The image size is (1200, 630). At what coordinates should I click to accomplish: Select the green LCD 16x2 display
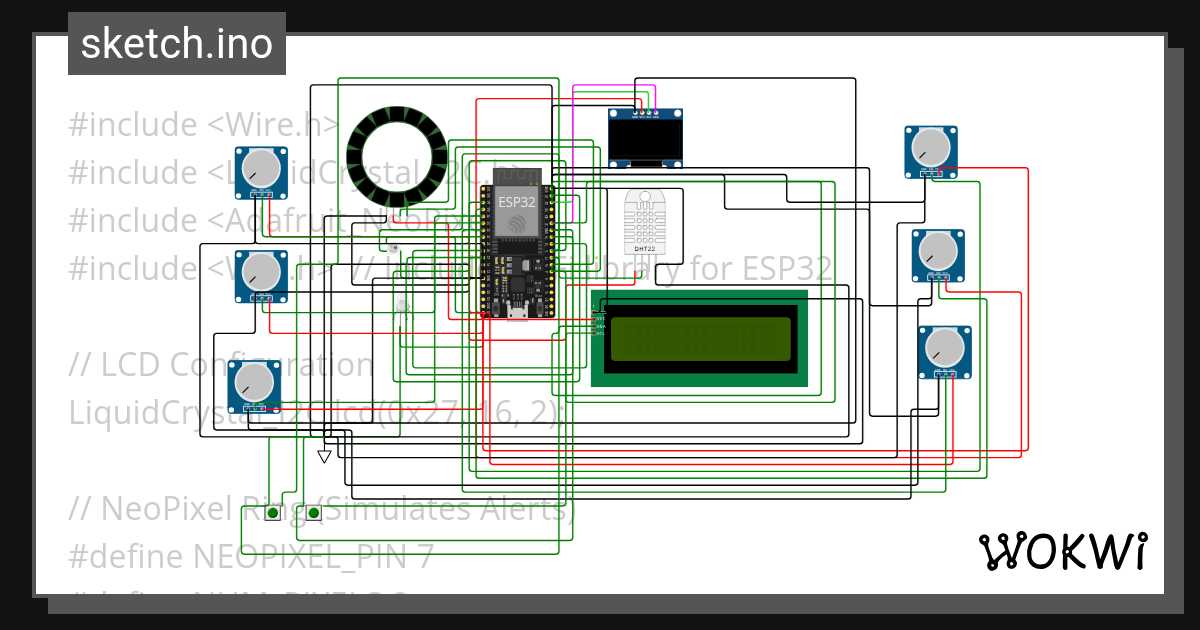[700, 339]
